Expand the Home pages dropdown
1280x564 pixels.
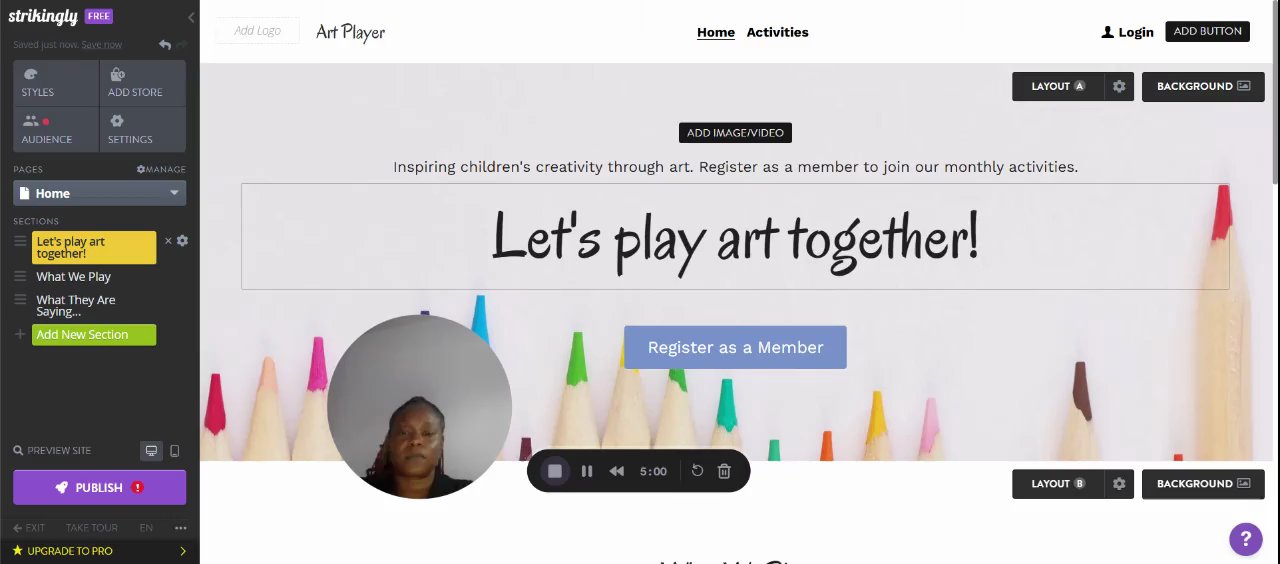coord(99,193)
